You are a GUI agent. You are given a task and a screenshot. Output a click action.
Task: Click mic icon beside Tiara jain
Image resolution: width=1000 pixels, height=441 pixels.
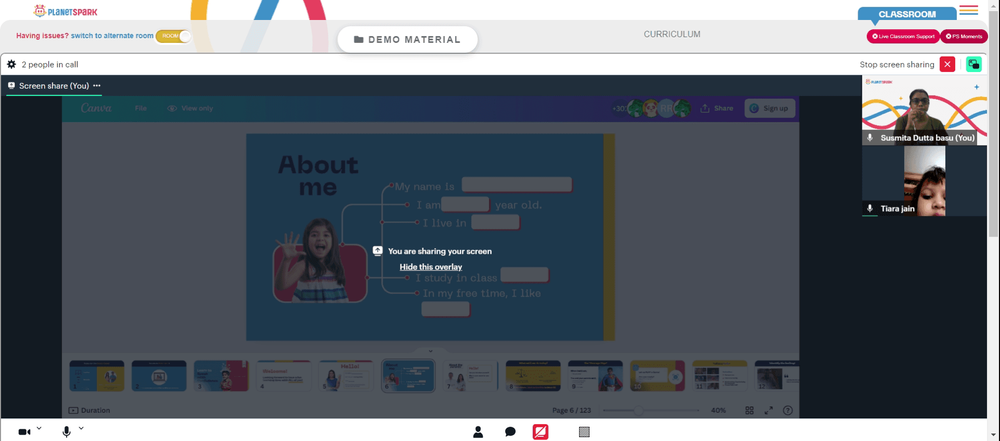[x=870, y=209]
